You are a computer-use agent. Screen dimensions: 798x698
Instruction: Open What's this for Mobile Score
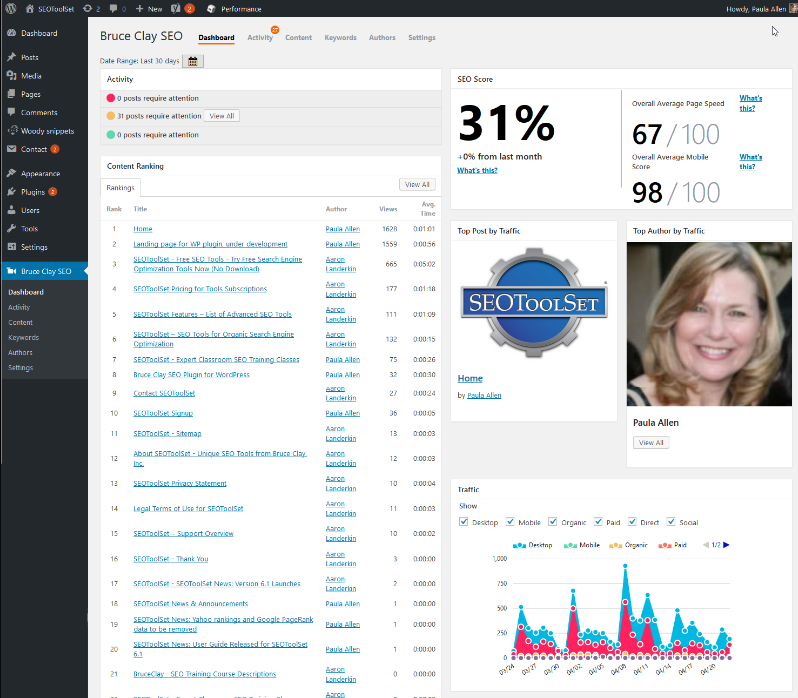click(750, 162)
